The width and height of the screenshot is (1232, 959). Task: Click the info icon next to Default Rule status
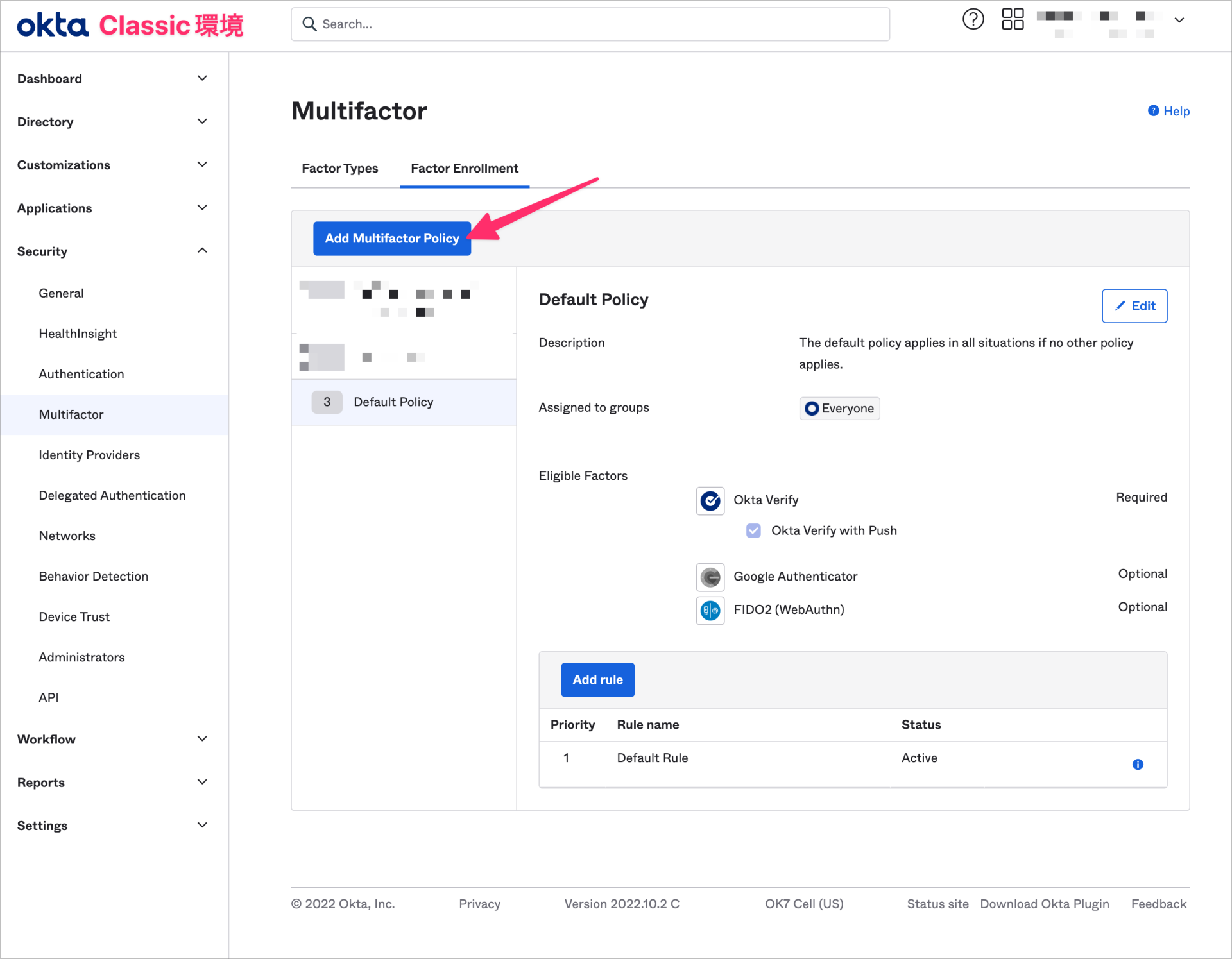1138,764
